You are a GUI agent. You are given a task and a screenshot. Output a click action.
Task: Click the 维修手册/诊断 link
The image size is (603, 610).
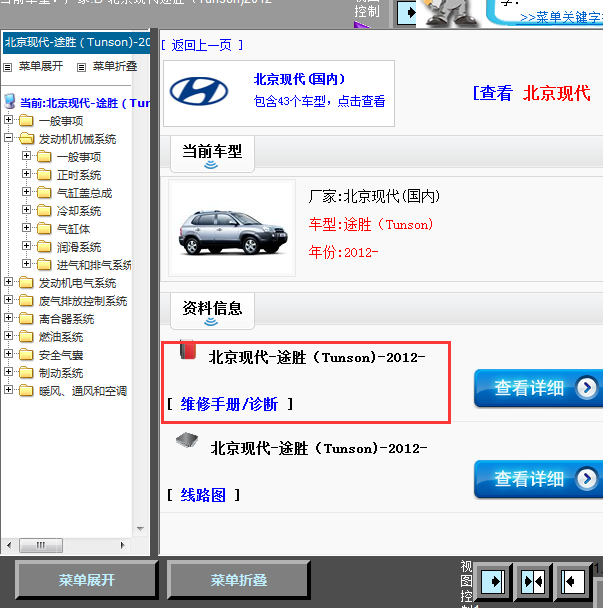229,405
